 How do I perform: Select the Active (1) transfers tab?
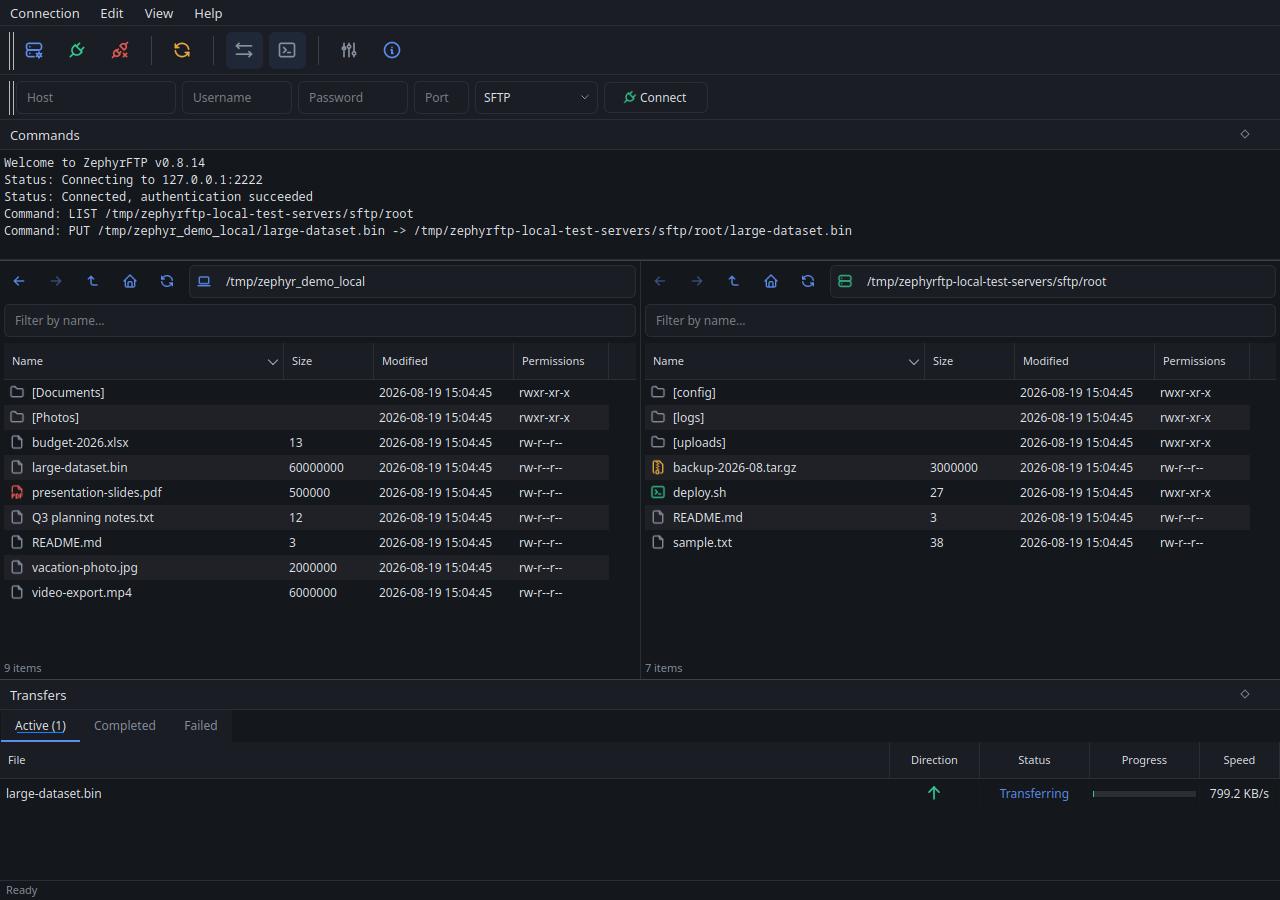coord(40,726)
